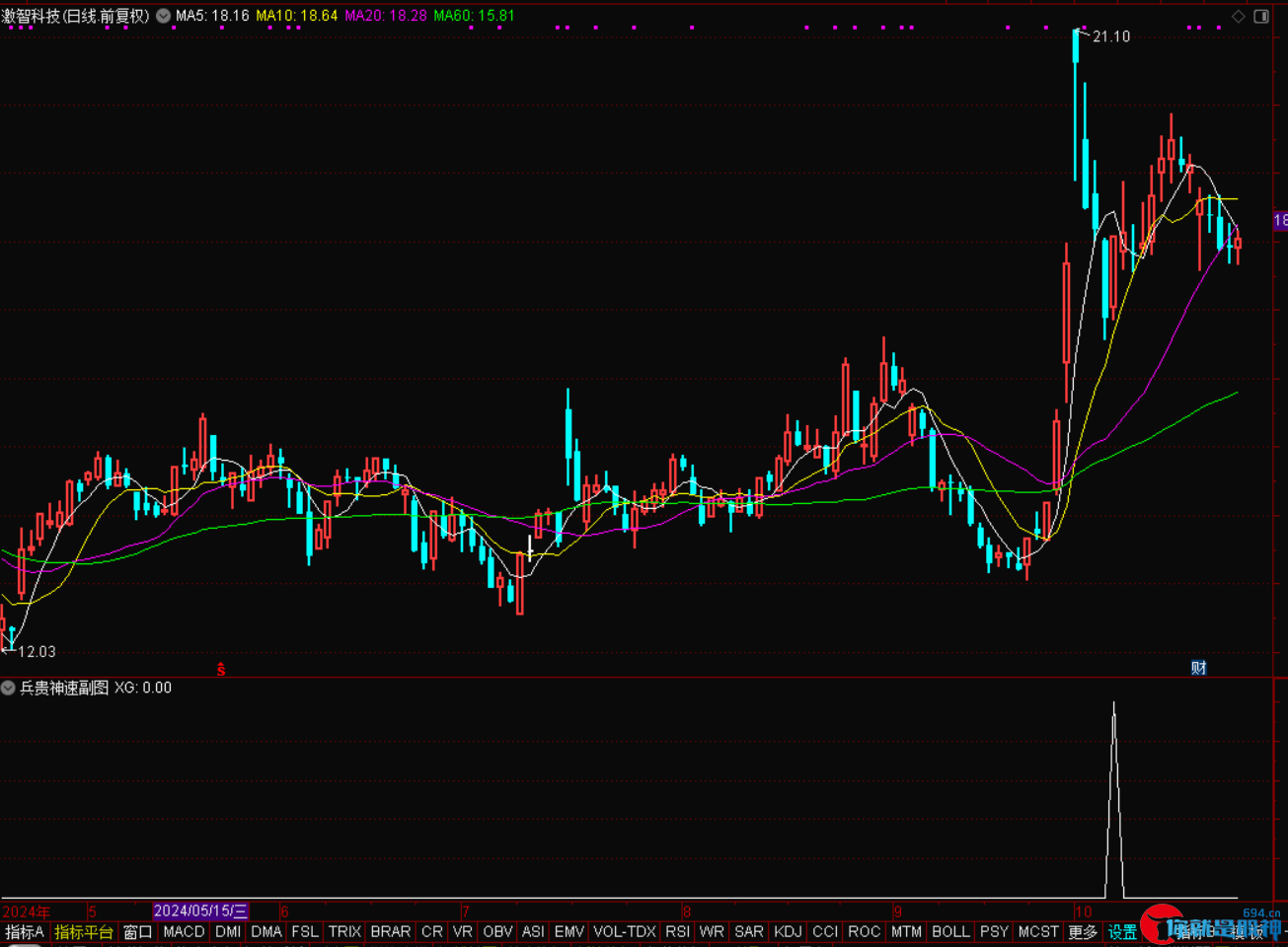Screen dimensions: 1288x947
Task: Expand the 兵贵神速副图 indicator dropdown arrow
Action: (x=8, y=688)
